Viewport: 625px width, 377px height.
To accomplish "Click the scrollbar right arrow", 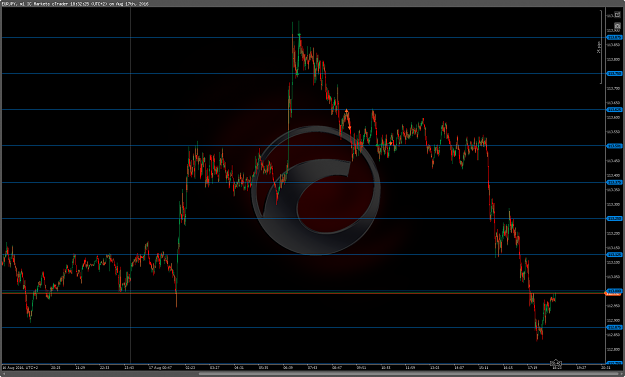I will 621,374.
